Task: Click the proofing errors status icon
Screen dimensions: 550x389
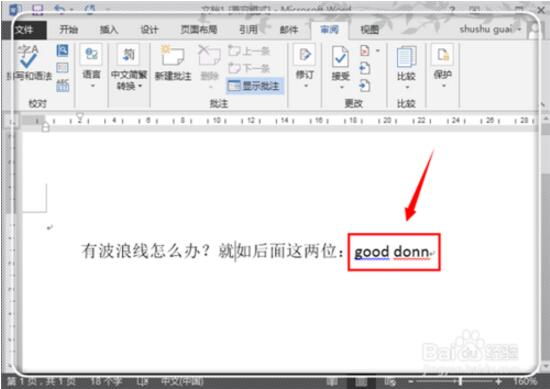Action: (142, 381)
